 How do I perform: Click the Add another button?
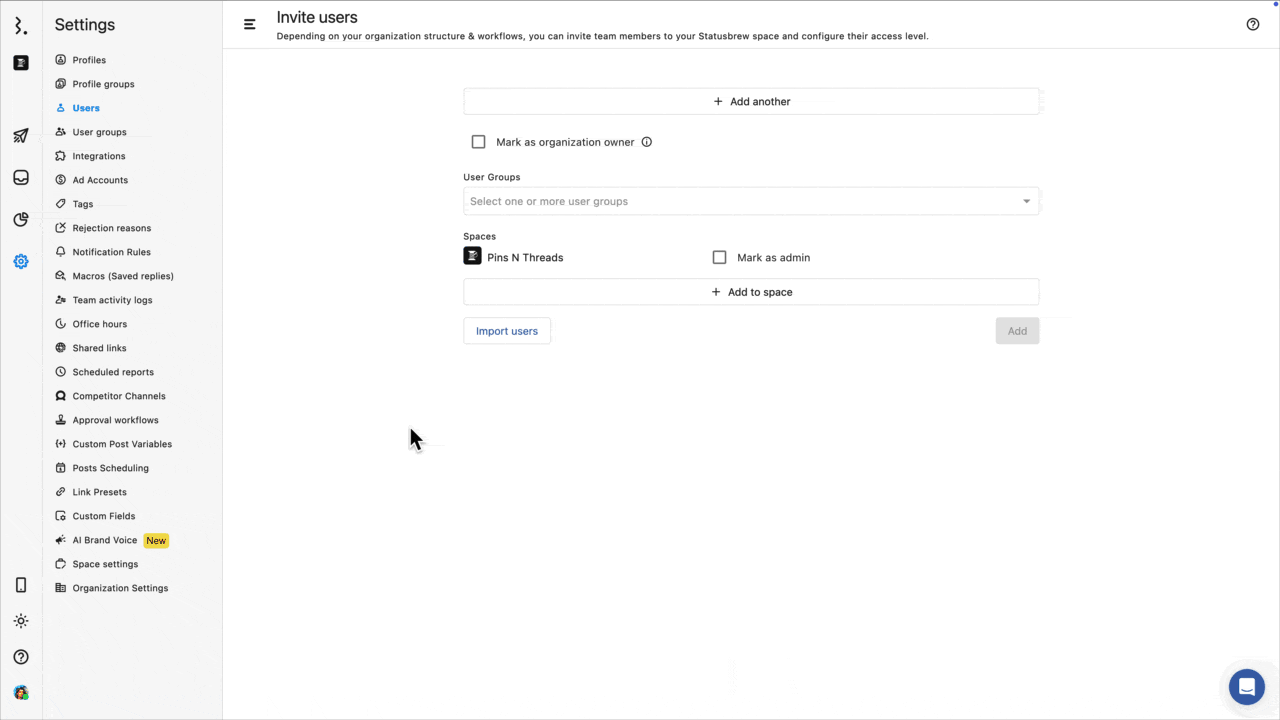751,101
